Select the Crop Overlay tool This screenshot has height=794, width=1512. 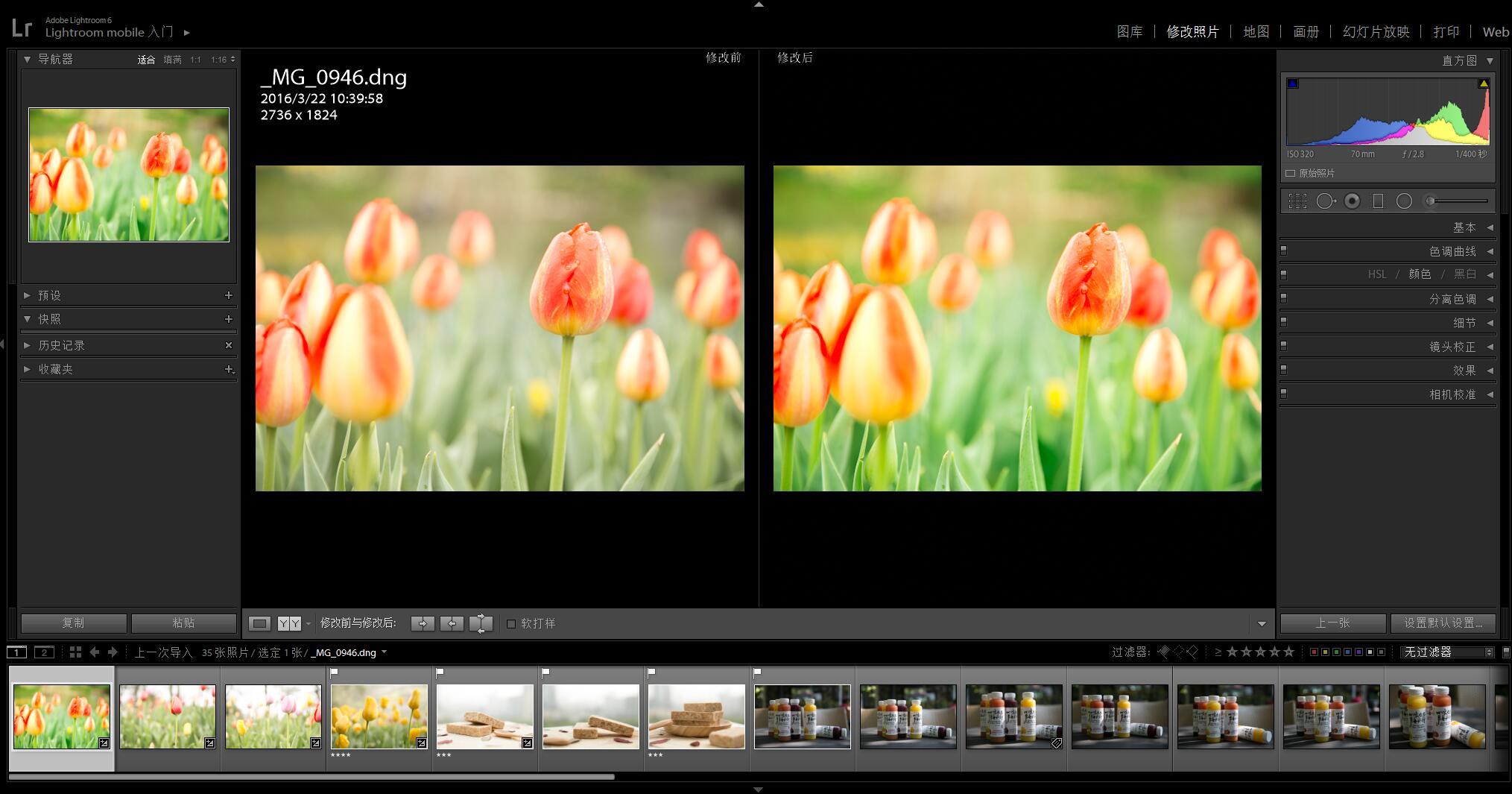(x=1297, y=201)
